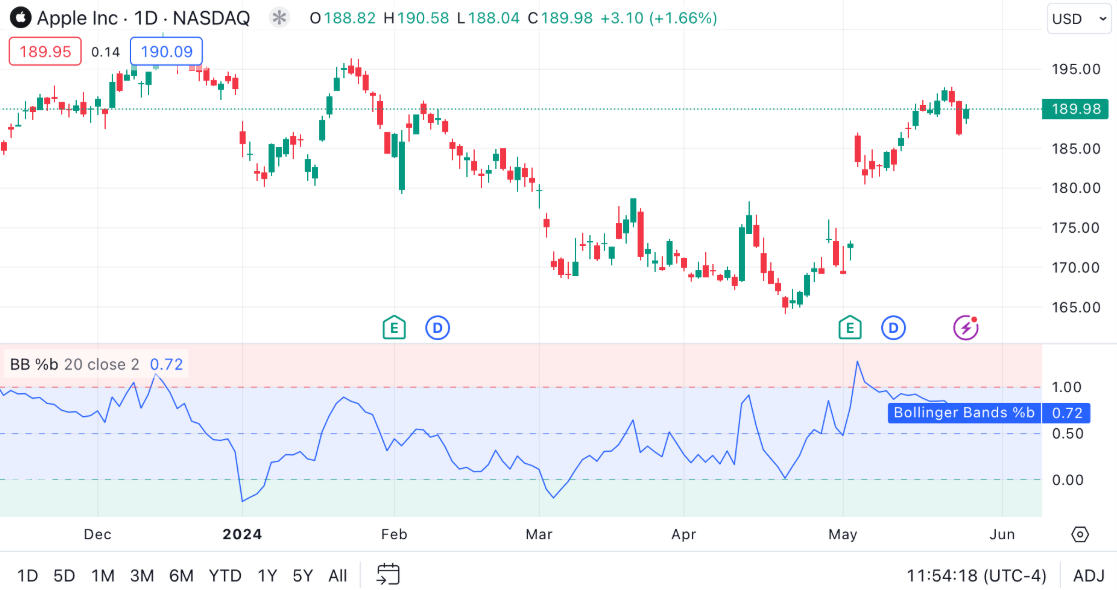Image resolution: width=1117 pixels, height=590 pixels.
Task: Select the 1Y time range
Action: coord(267,576)
